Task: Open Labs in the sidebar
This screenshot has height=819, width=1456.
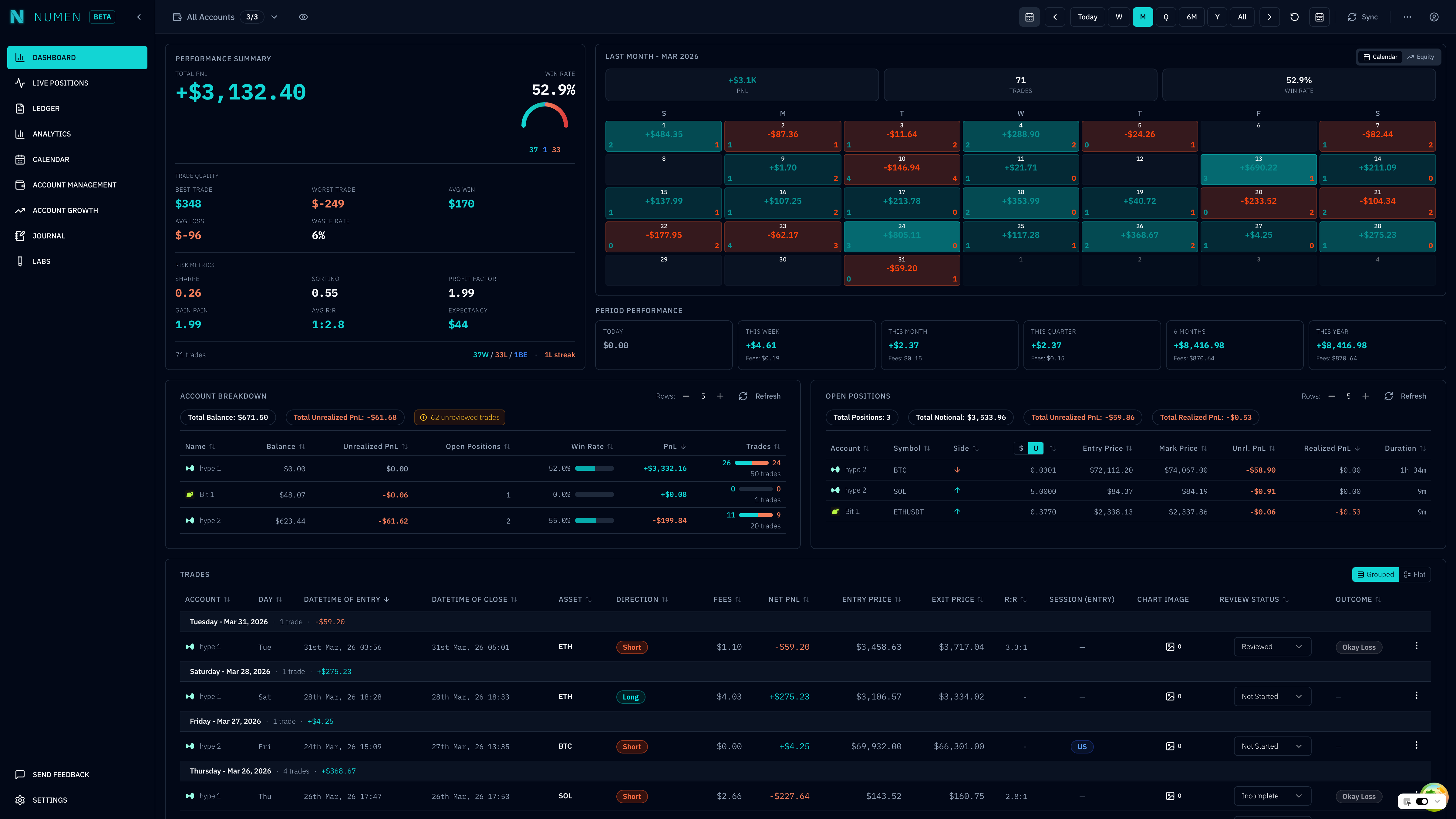Action: [77, 261]
